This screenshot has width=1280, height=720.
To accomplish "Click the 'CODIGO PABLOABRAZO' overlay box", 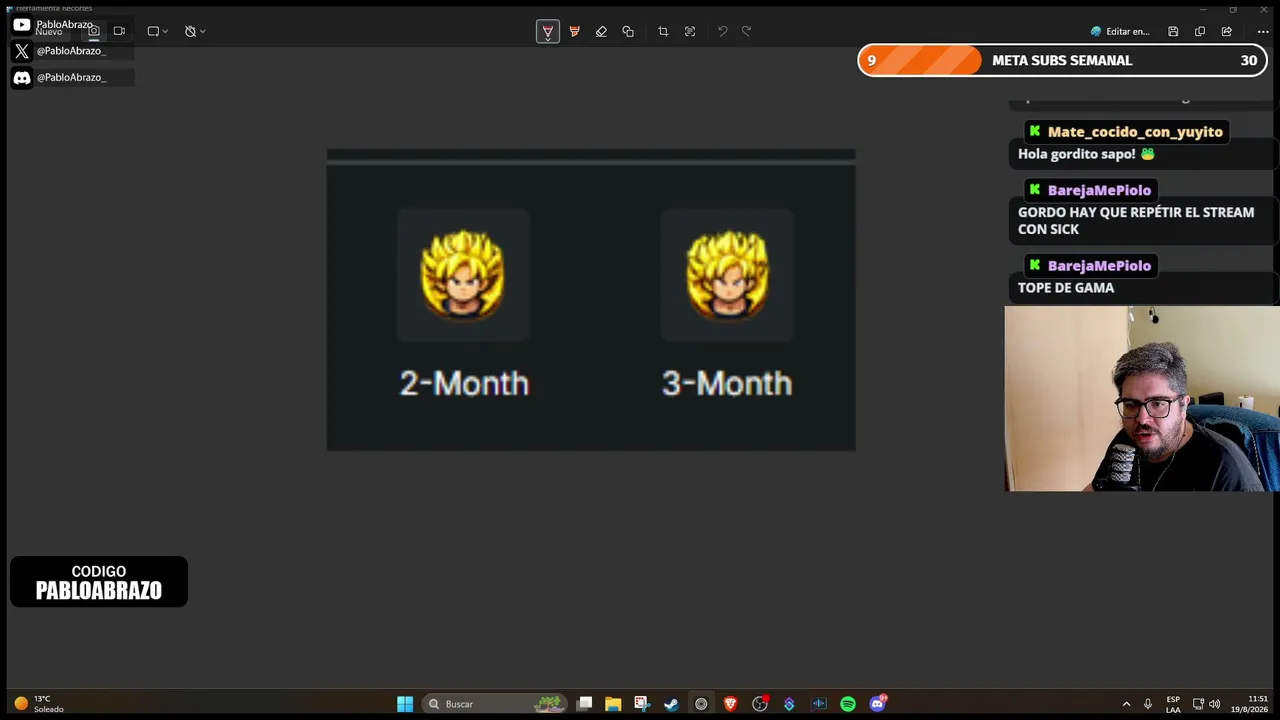I will point(99,582).
